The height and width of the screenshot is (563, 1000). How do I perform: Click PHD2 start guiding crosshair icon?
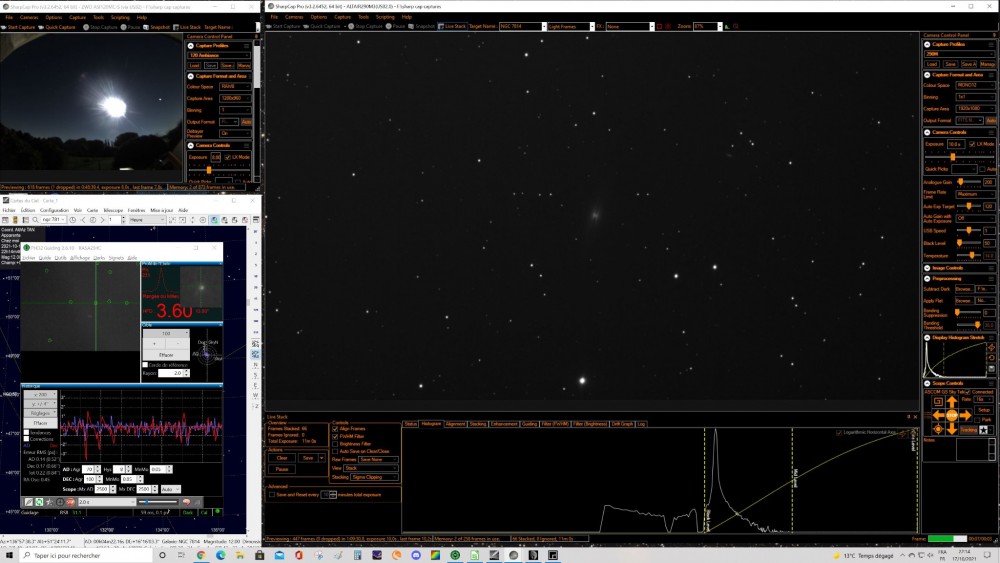pos(60,502)
